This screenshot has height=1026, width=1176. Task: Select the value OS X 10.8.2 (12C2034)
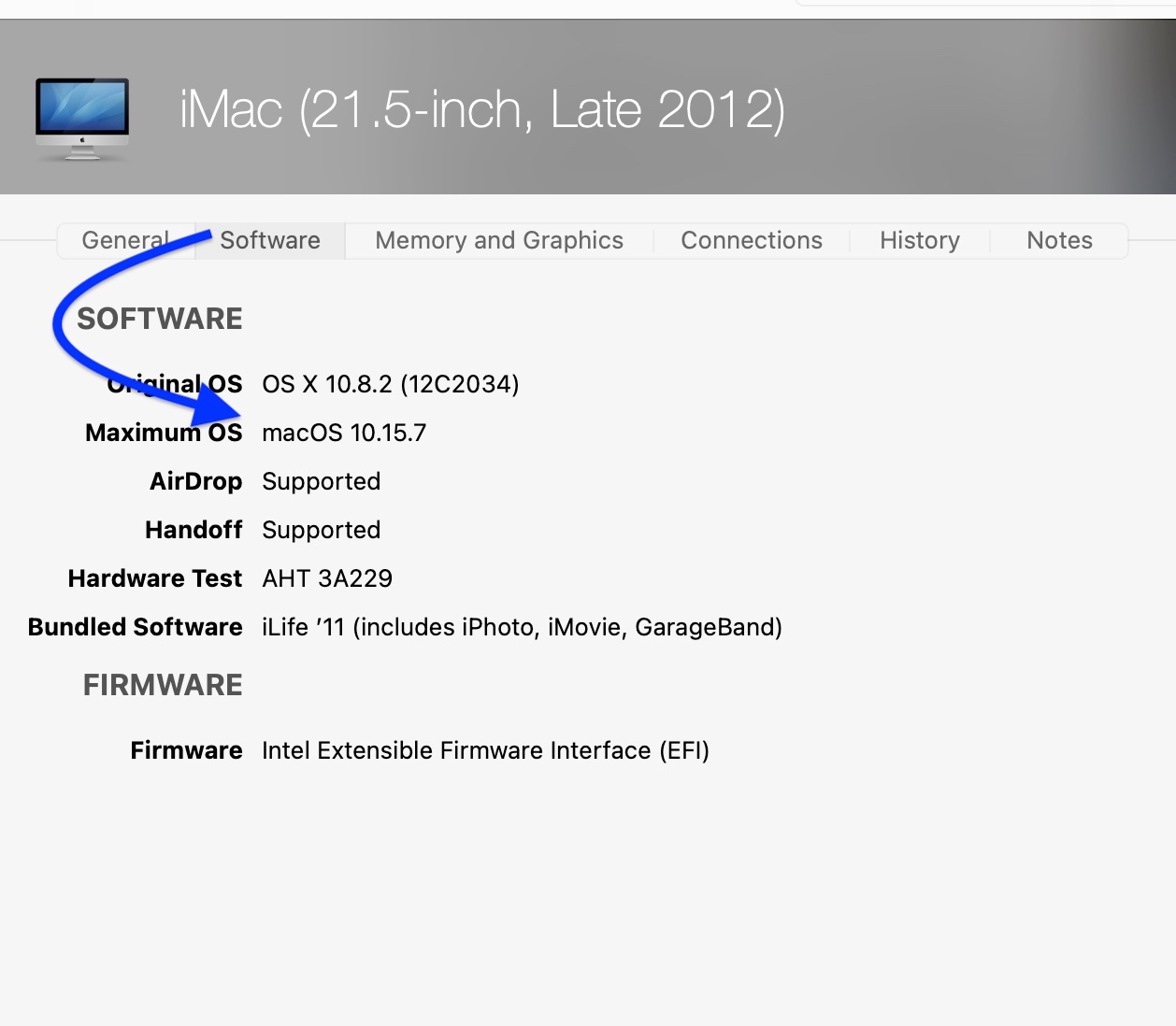[391, 384]
